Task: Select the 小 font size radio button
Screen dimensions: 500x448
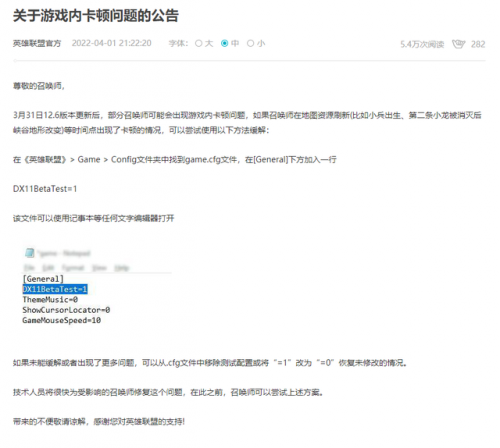Action: (x=250, y=43)
